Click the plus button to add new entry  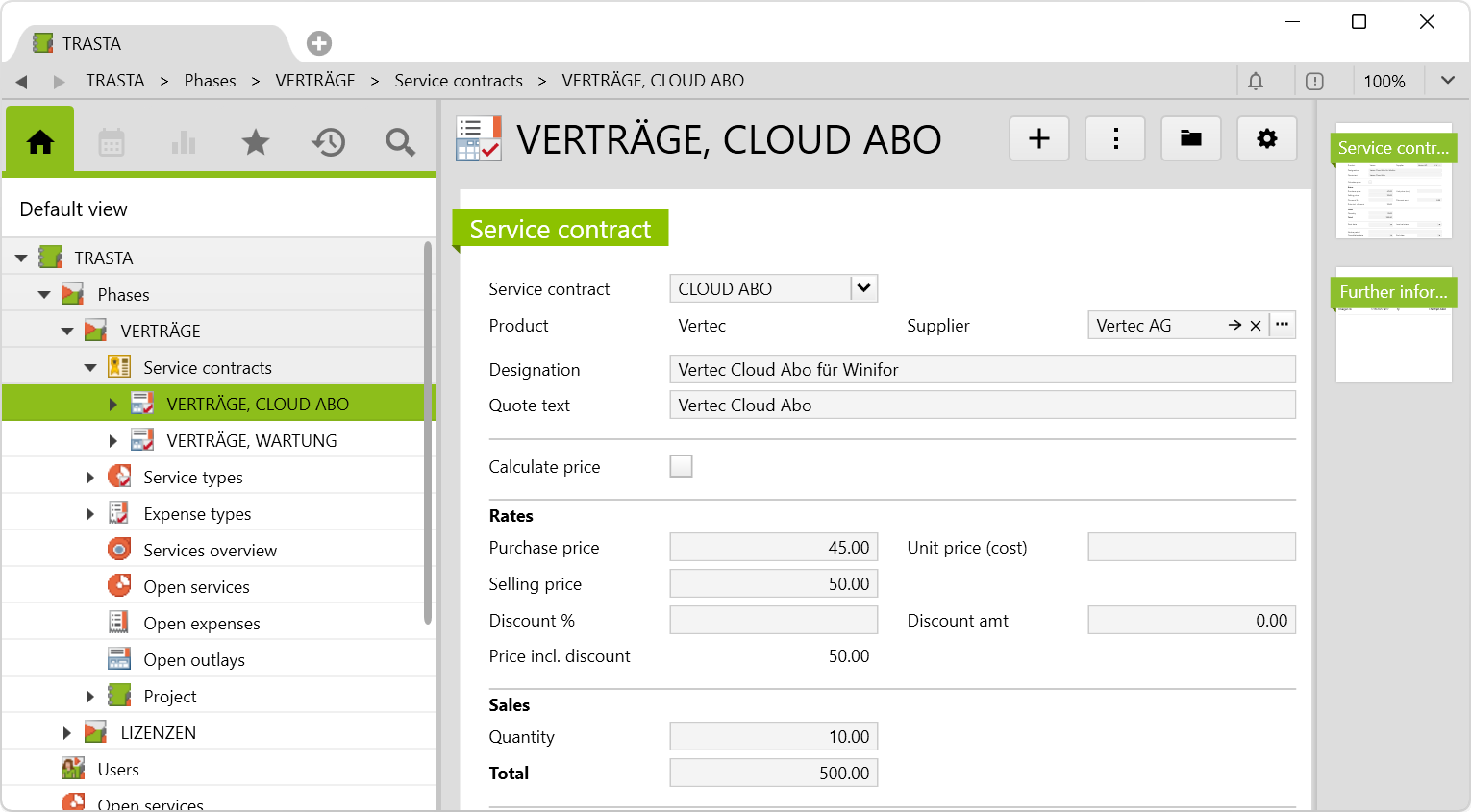click(x=1038, y=139)
